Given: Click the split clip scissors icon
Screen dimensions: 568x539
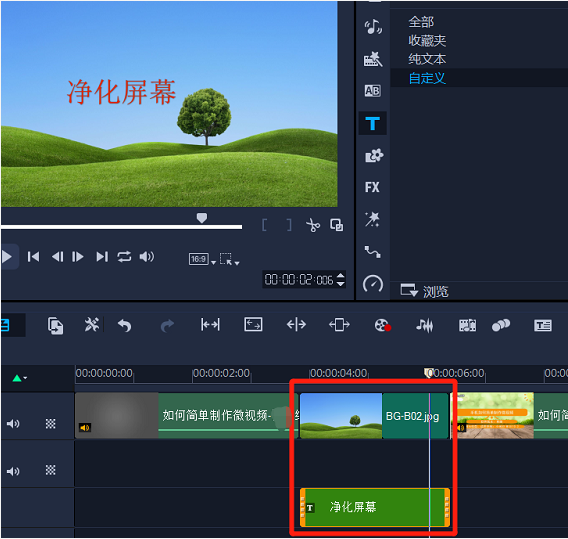Looking at the screenshot, I should click(313, 225).
